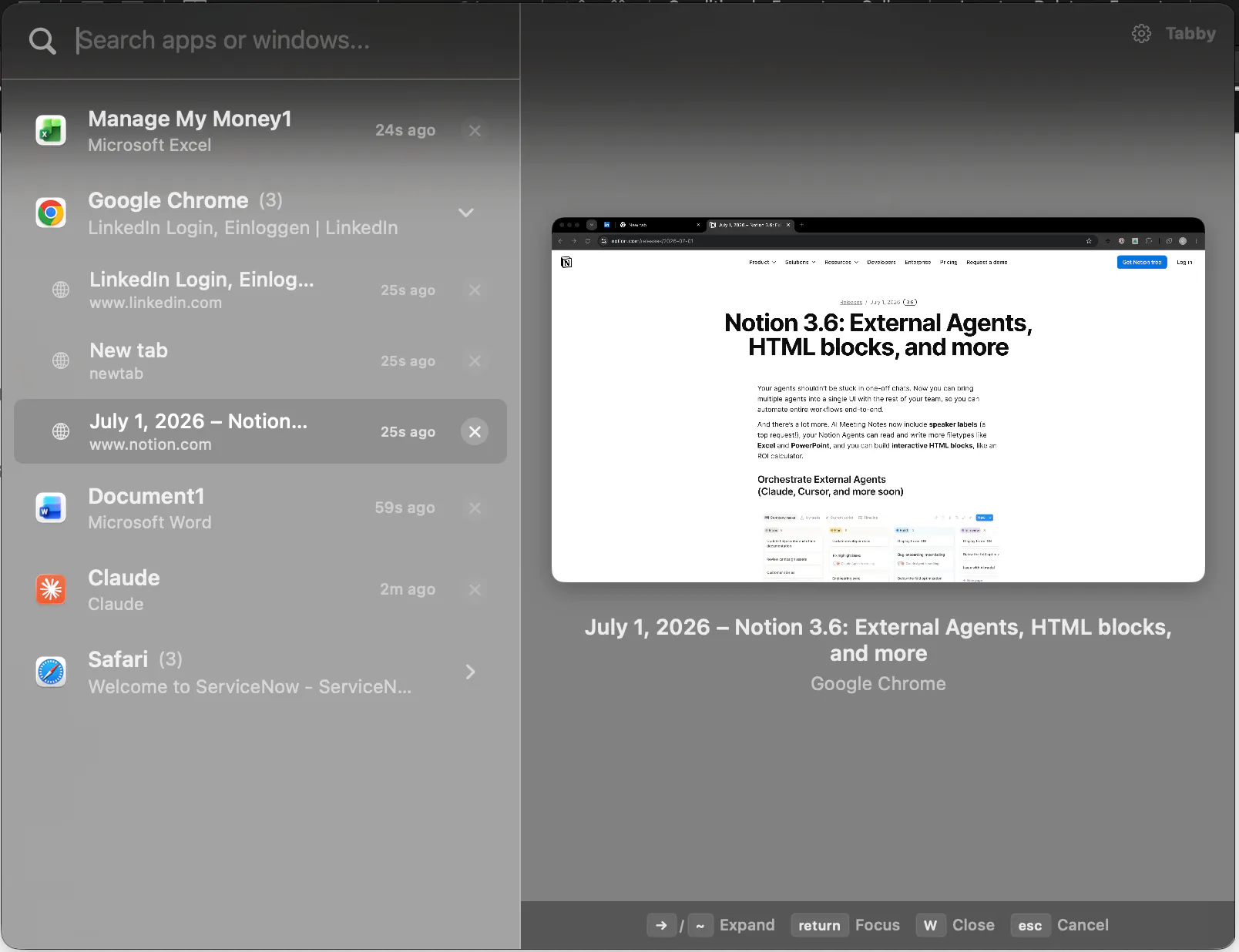Click the 2m ago timestamp for Claude
Screen dimensions: 1239x952
point(408,589)
